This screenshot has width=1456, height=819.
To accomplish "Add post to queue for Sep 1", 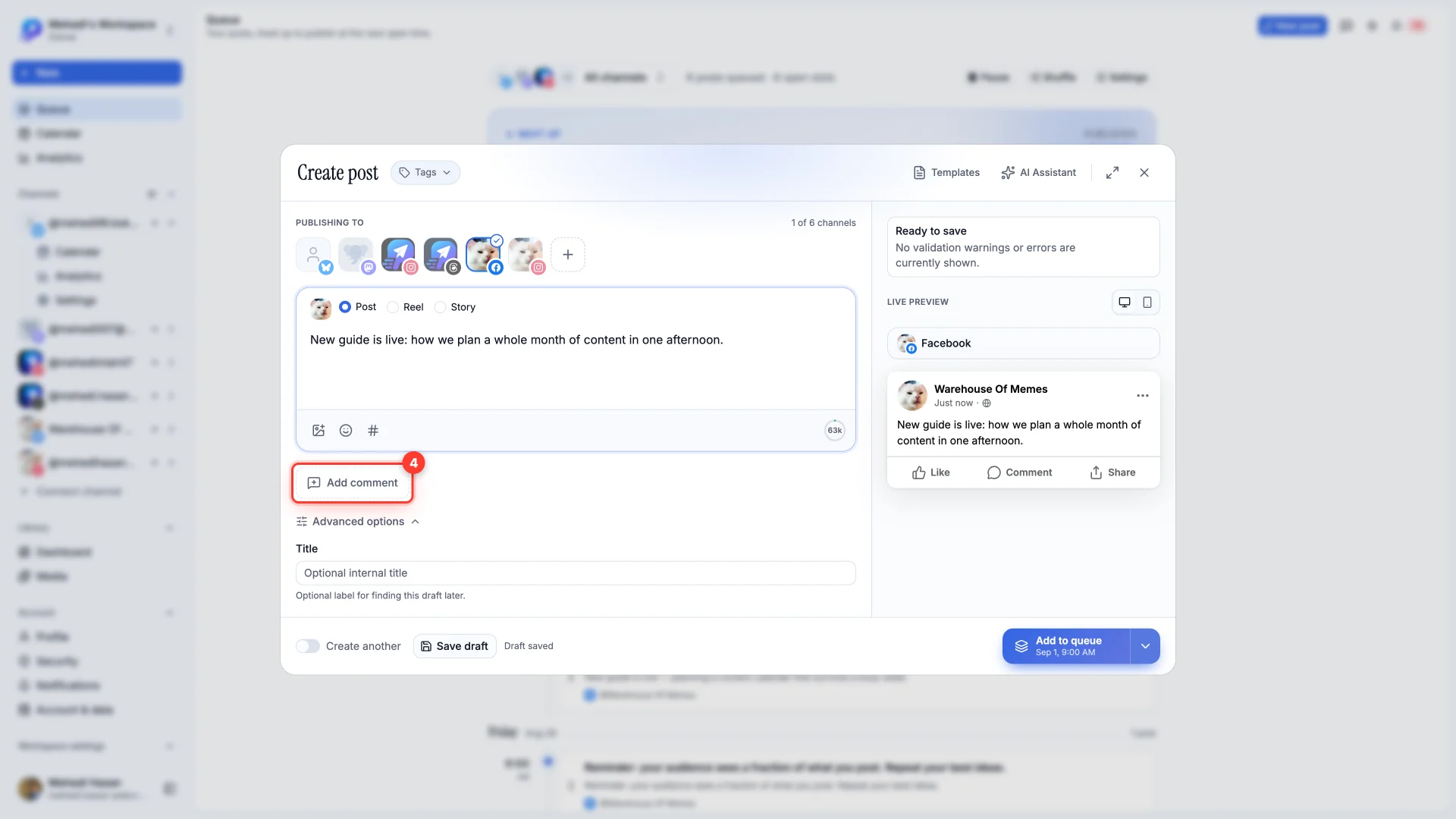I will click(x=1066, y=646).
